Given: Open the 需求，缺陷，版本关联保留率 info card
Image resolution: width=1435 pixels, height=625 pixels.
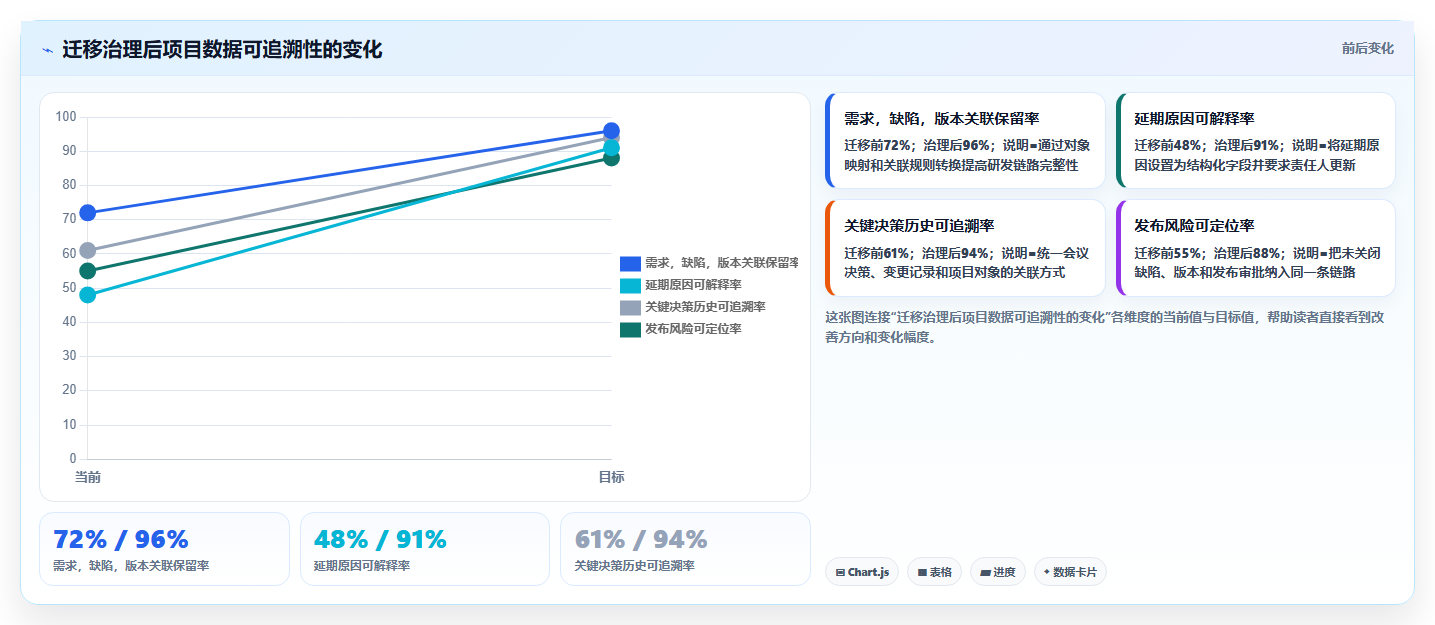Looking at the screenshot, I should point(966,141).
